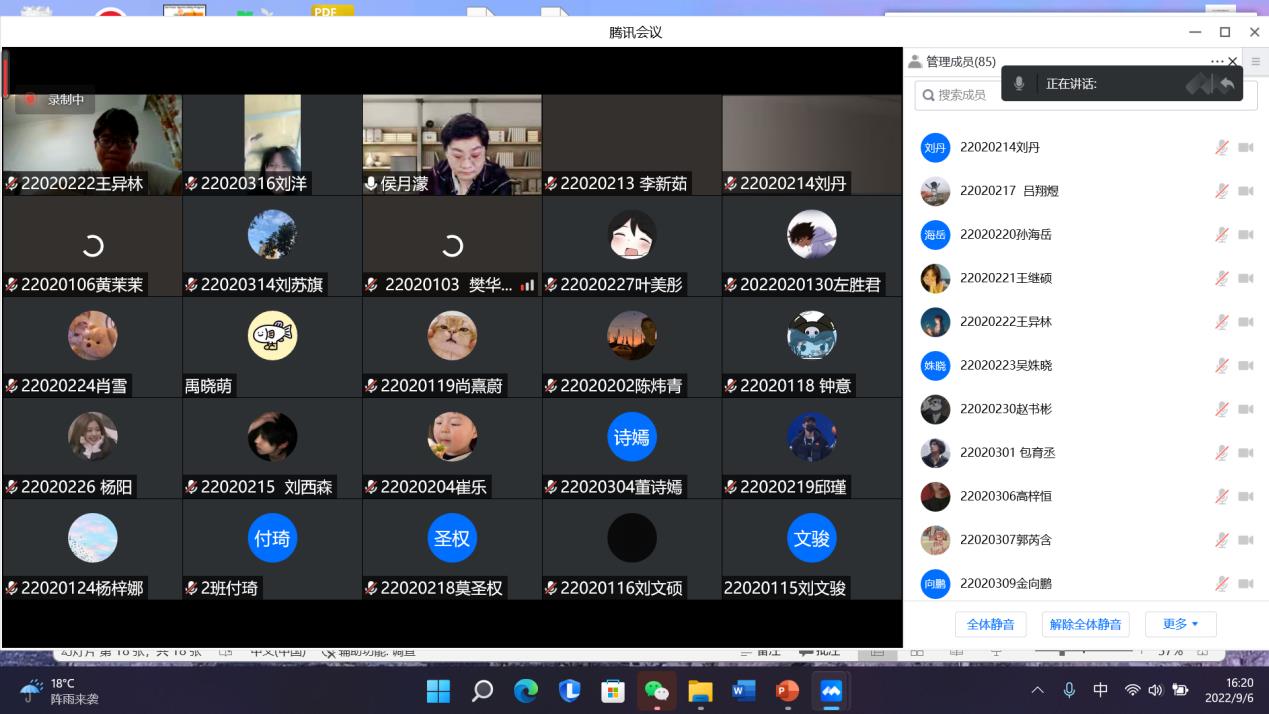The image size is (1269, 714).
Task: Click the return arrow on the speaking bar
Action: (x=1226, y=84)
